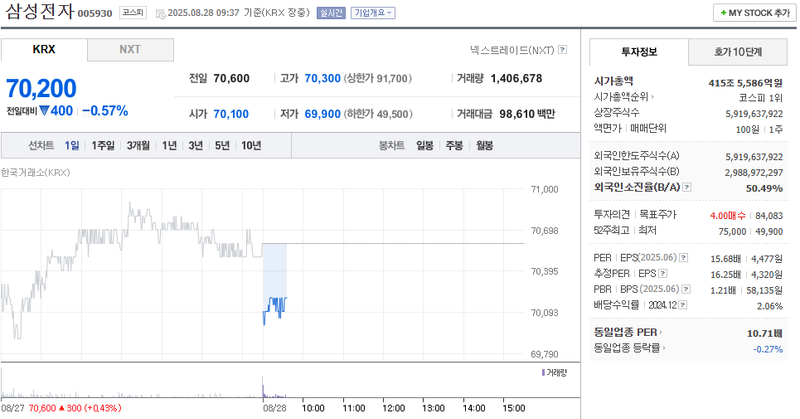Screen dimensions: 800x419
Task: Click help icon beside 배당수익률 2024.12
Action: click(x=683, y=305)
